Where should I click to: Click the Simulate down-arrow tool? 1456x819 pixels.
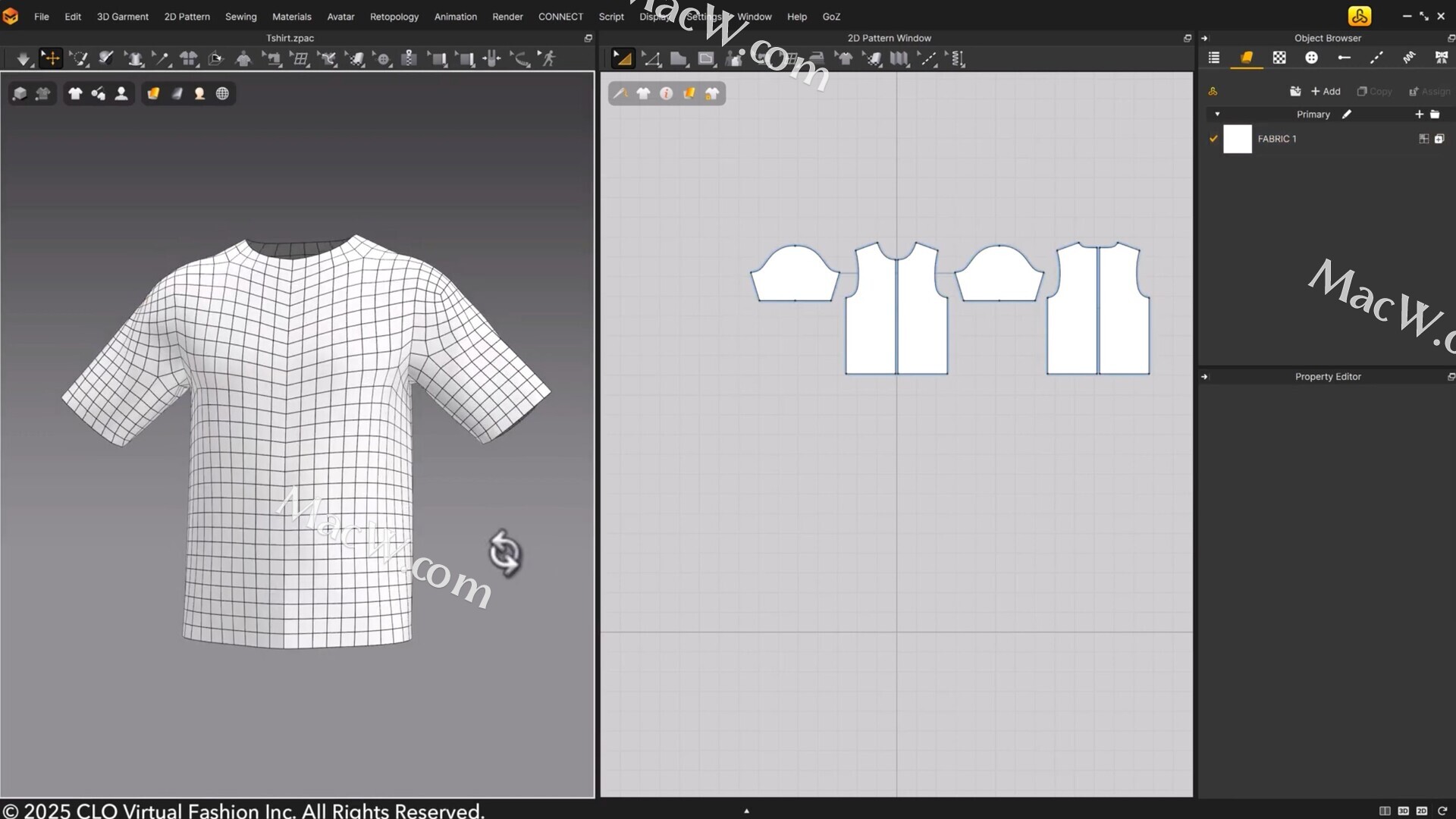(x=23, y=58)
